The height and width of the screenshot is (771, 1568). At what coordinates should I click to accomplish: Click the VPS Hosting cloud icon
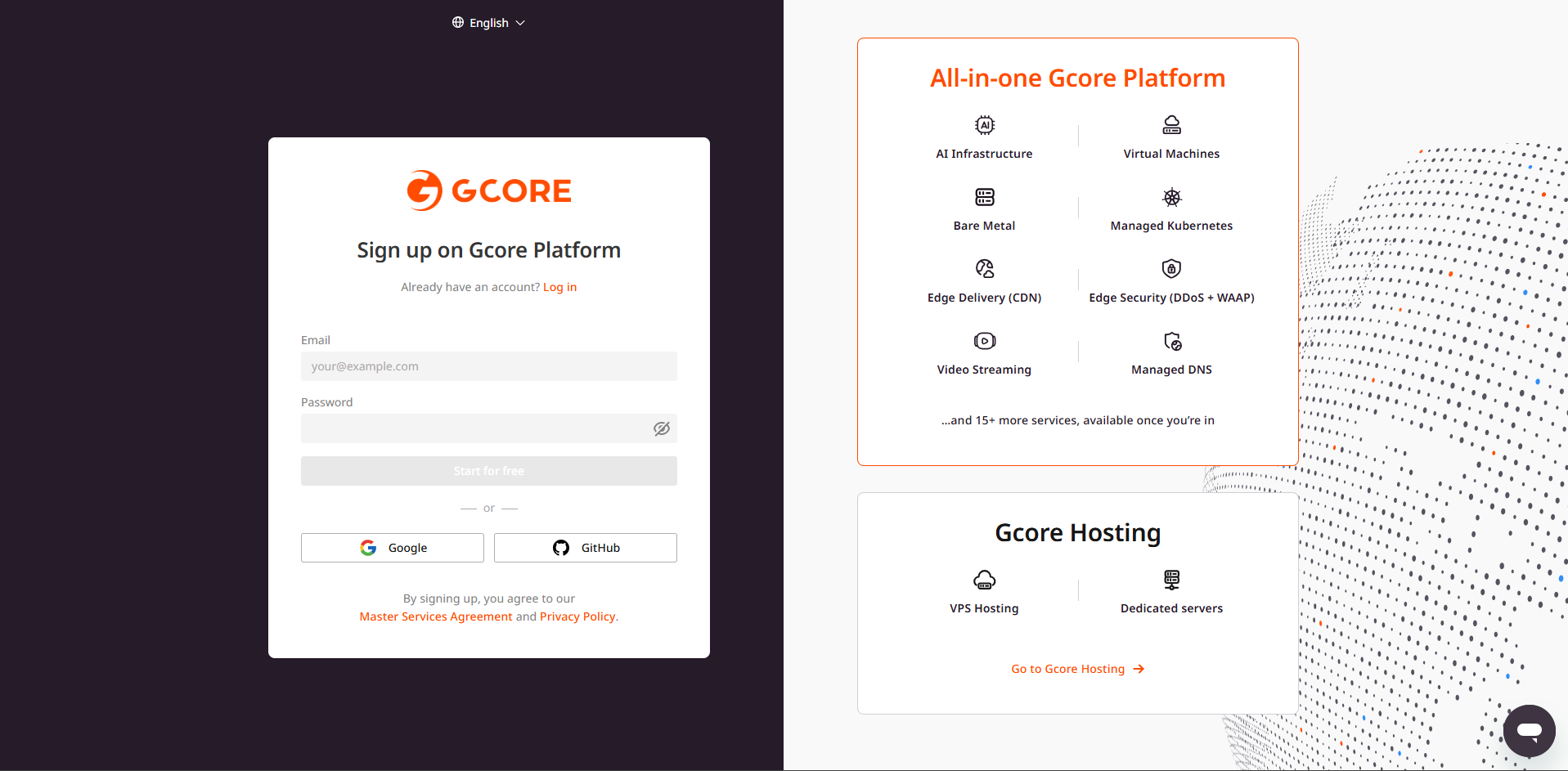pyautogui.click(x=985, y=580)
